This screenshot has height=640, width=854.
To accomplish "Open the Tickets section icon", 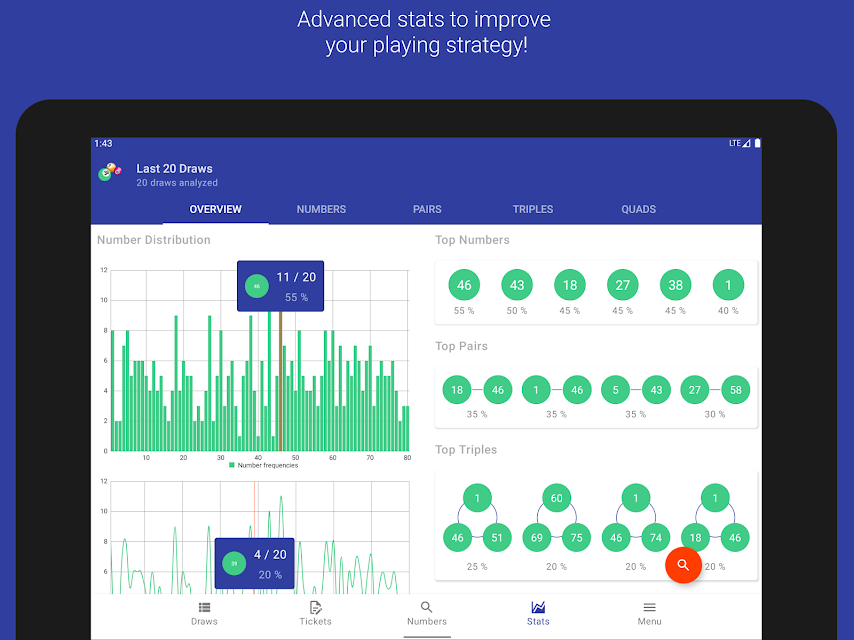I will point(315,607).
